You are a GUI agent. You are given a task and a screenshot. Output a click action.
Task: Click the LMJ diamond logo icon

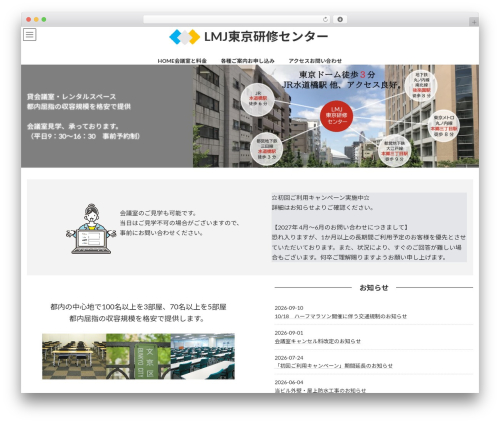(x=185, y=37)
